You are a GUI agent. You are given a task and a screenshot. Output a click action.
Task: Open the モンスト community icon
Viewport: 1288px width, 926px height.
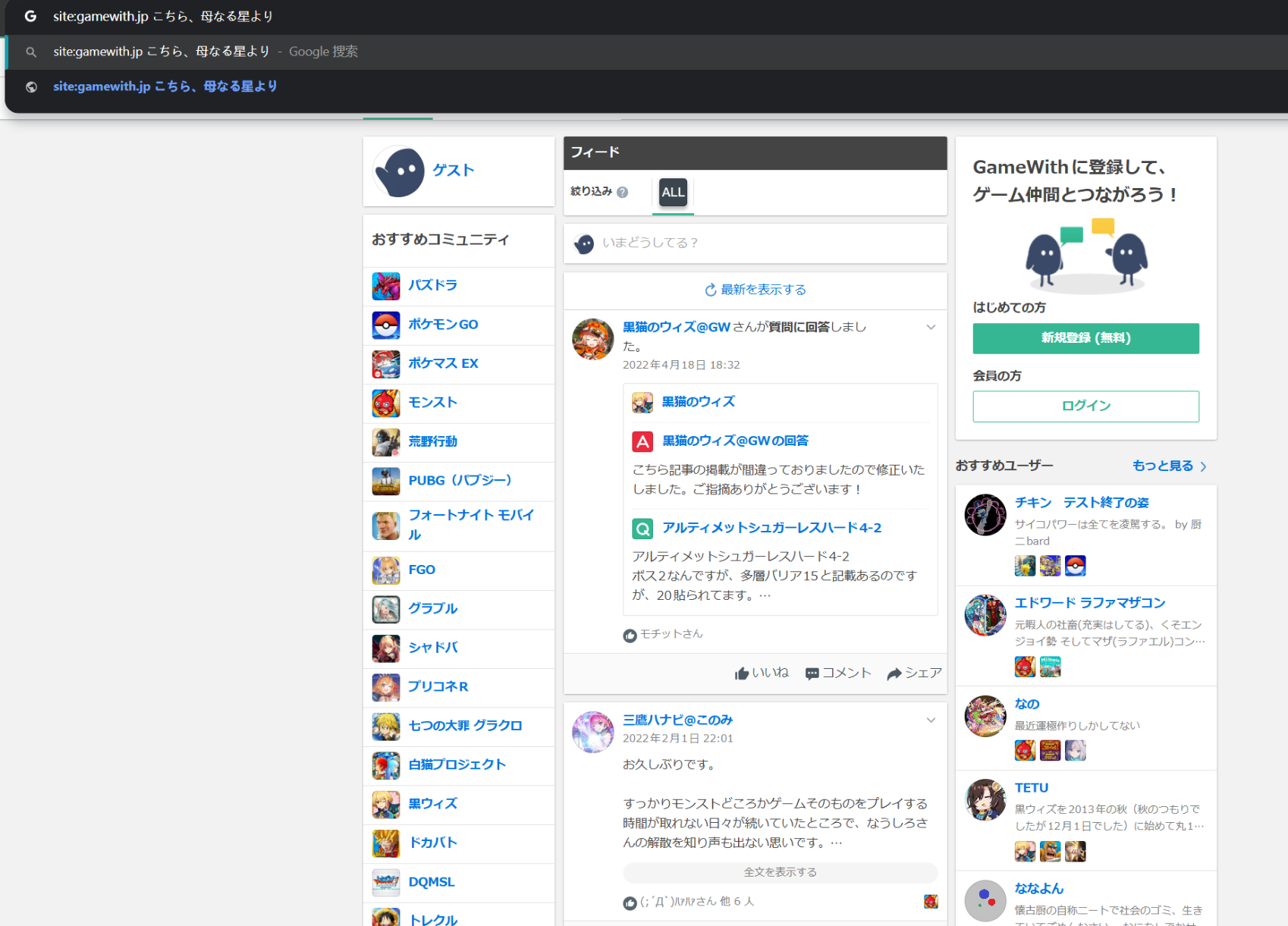tap(386, 403)
